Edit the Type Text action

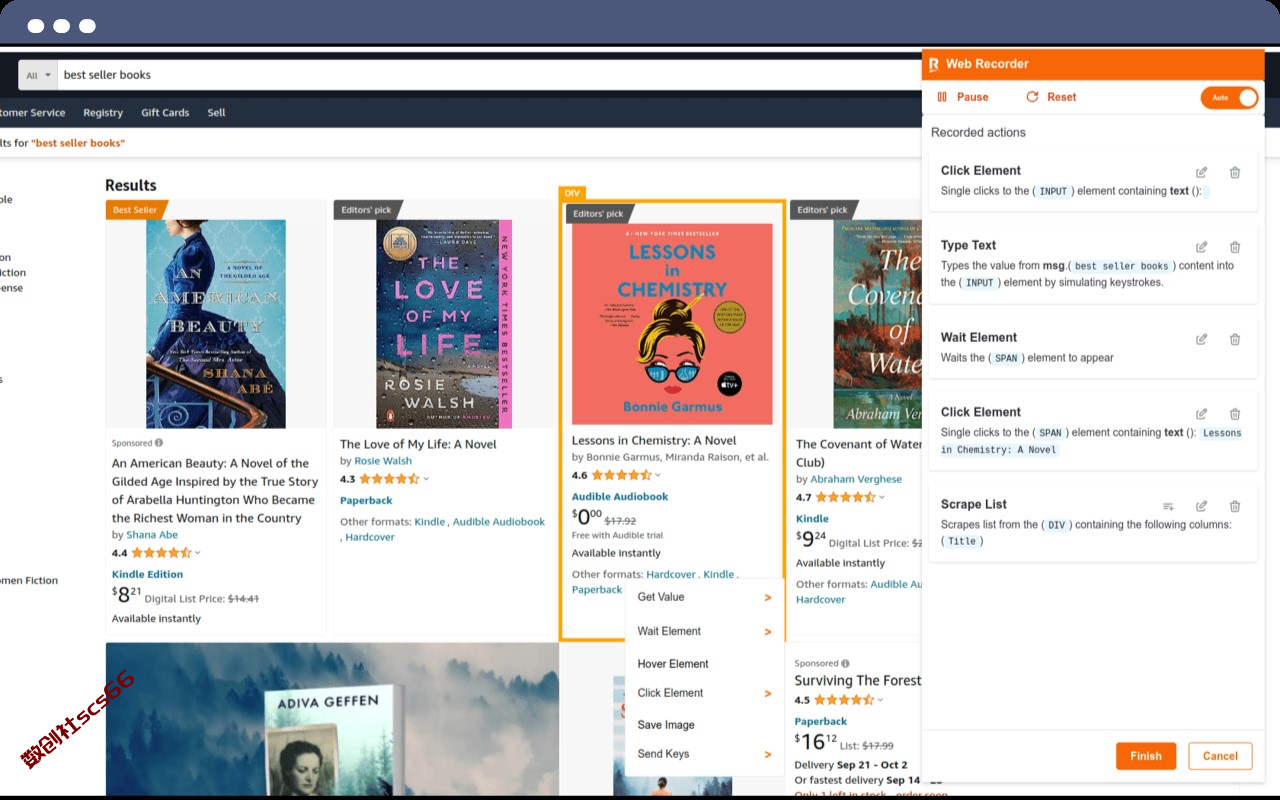point(1202,247)
